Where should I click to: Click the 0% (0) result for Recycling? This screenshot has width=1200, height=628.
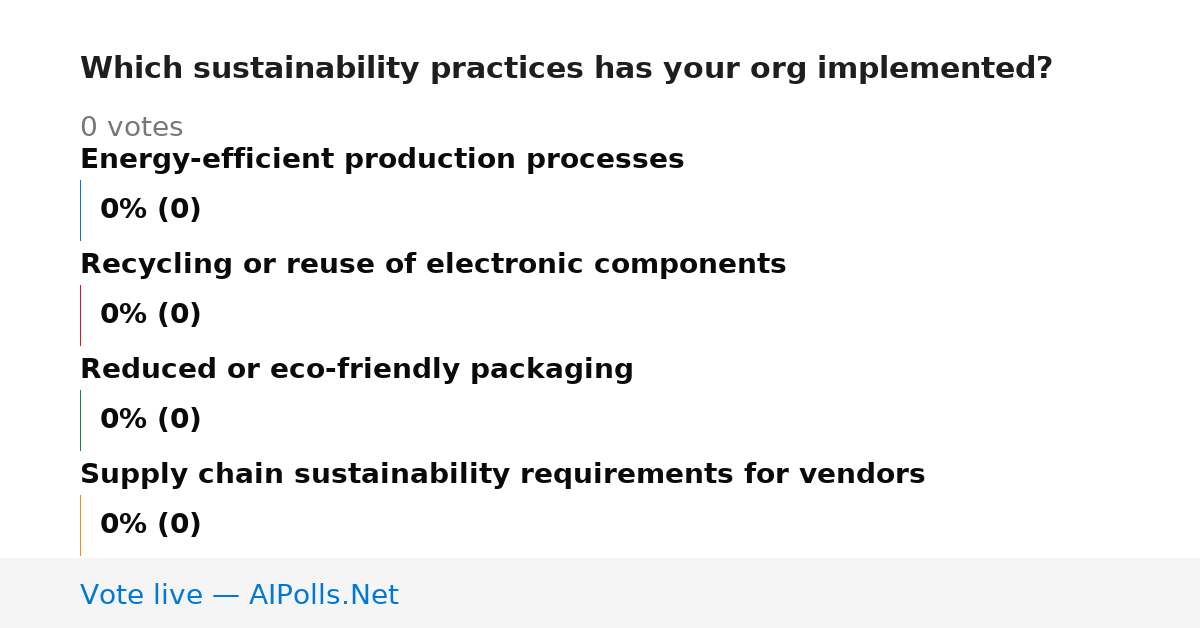coord(151,315)
